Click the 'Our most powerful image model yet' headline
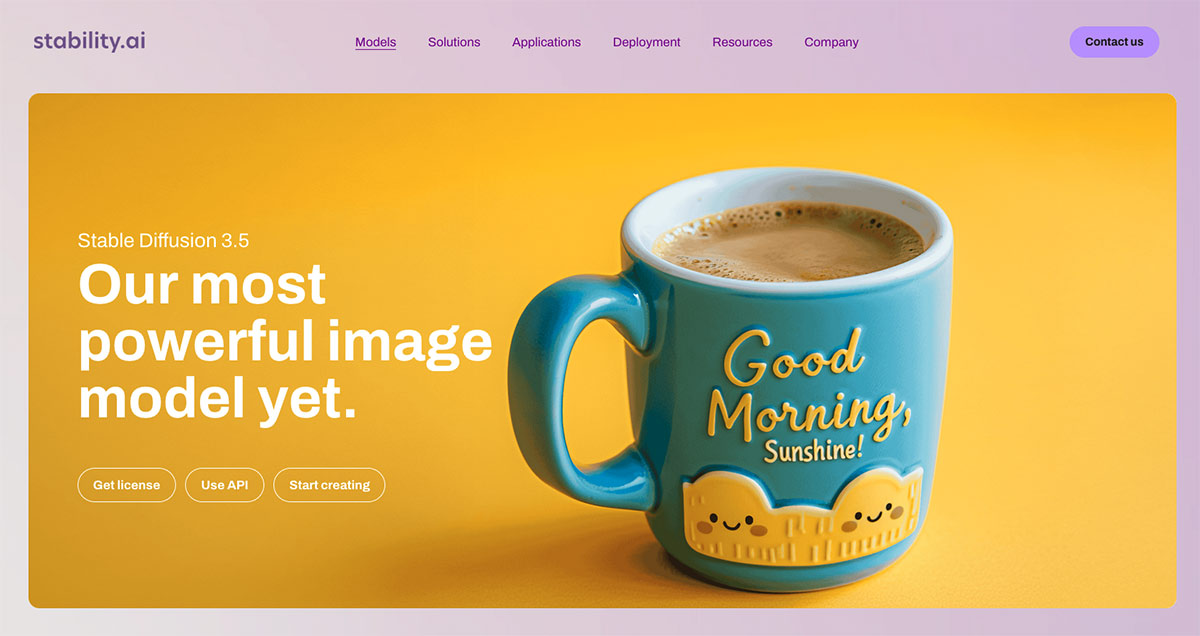This screenshot has width=1200, height=636. (x=285, y=342)
